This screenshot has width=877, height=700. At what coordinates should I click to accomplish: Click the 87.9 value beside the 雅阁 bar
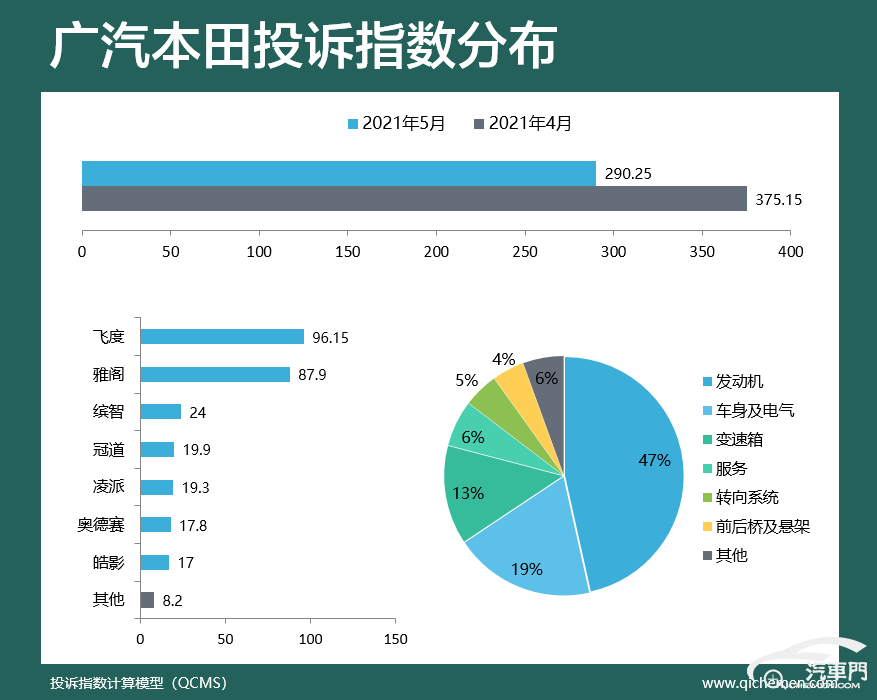coord(312,375)
